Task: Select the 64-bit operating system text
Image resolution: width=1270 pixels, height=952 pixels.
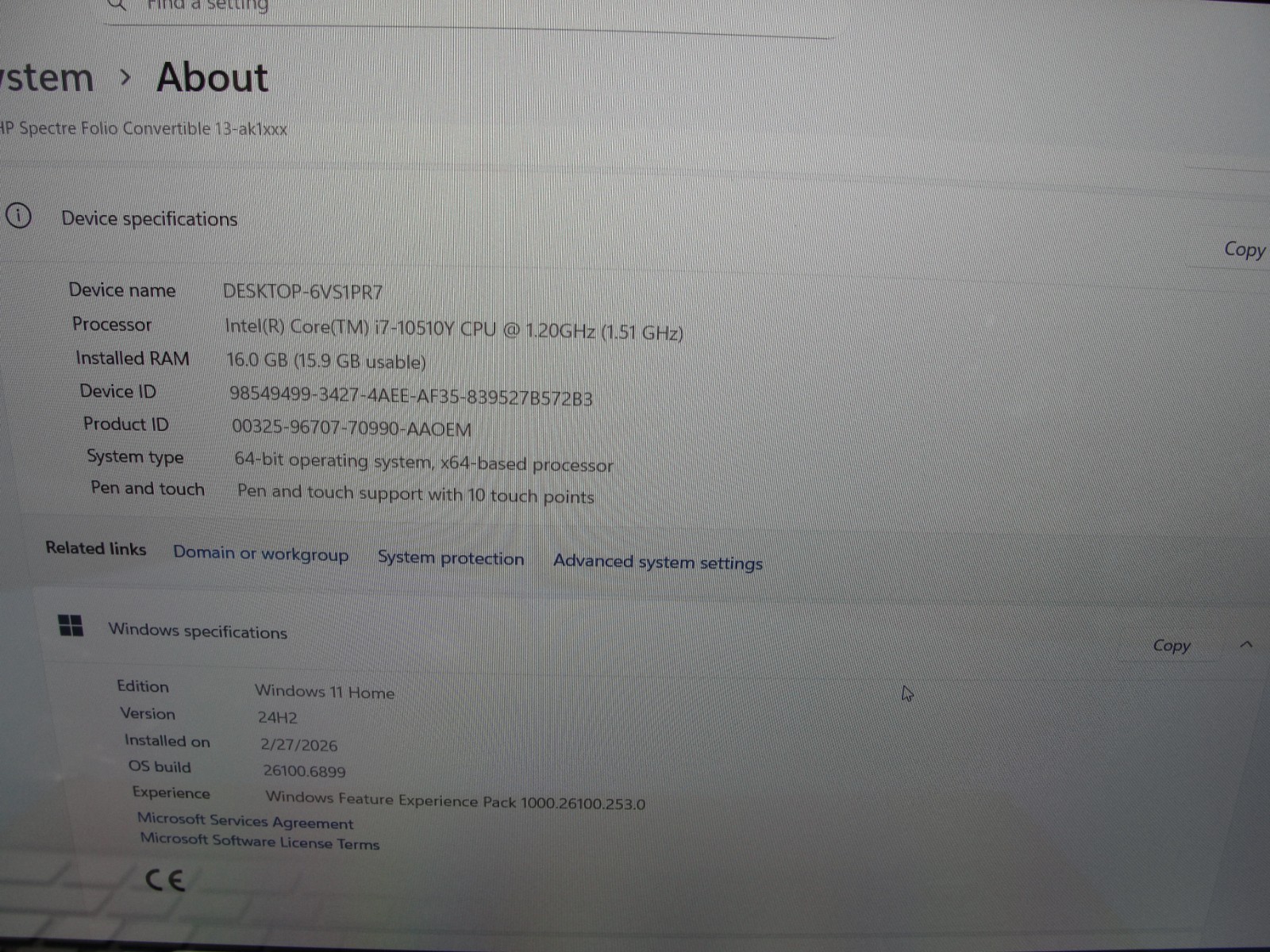Action: click(424, 462)
